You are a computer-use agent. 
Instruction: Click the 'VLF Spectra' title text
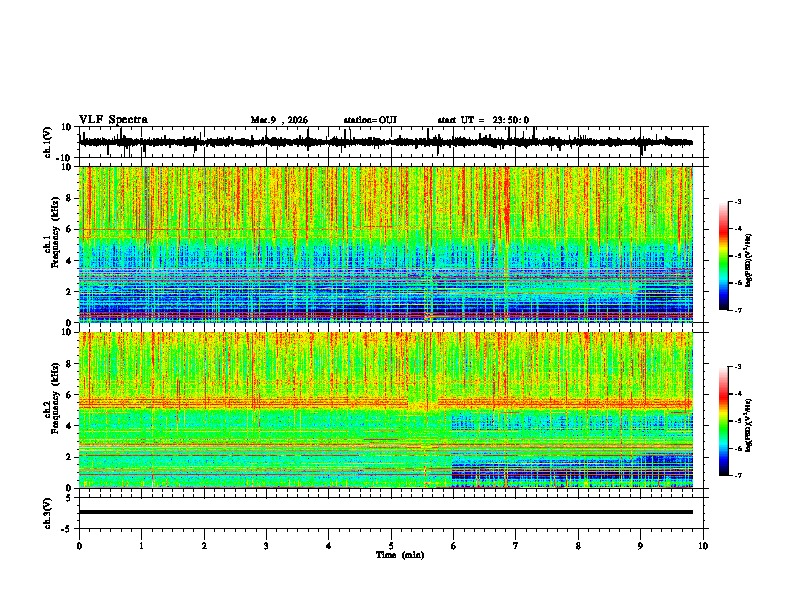coord(113,120)
